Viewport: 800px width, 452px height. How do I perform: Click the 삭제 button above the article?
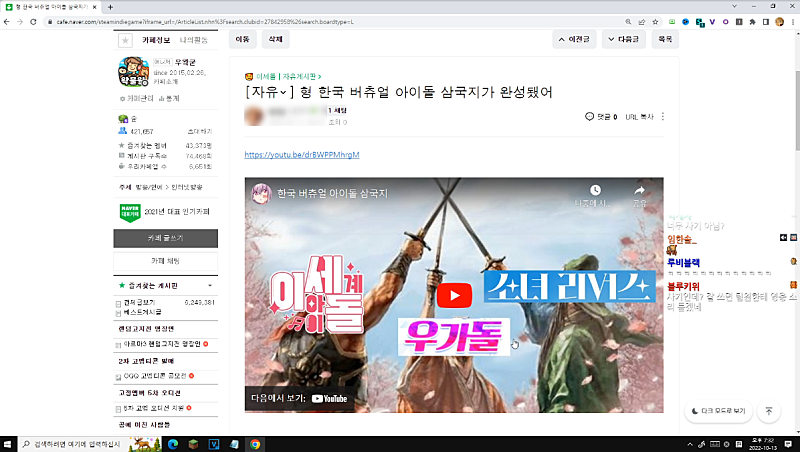(x=276, y=39)
